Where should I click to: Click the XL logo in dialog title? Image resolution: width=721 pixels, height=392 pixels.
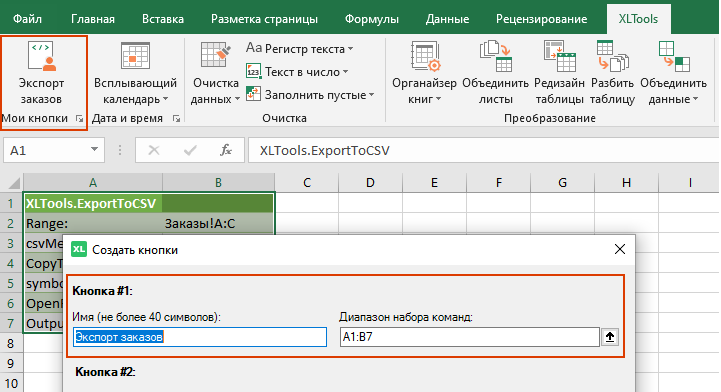click(x=79, y=250)
